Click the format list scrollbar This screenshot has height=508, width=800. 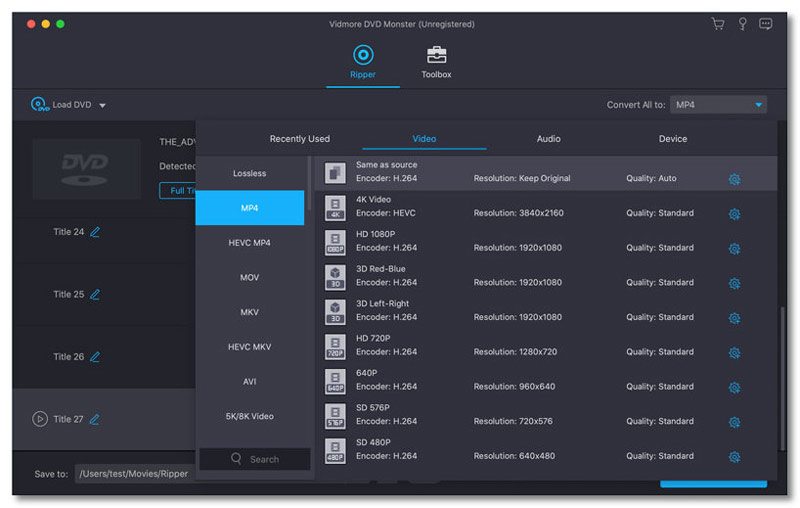(308, 184)
